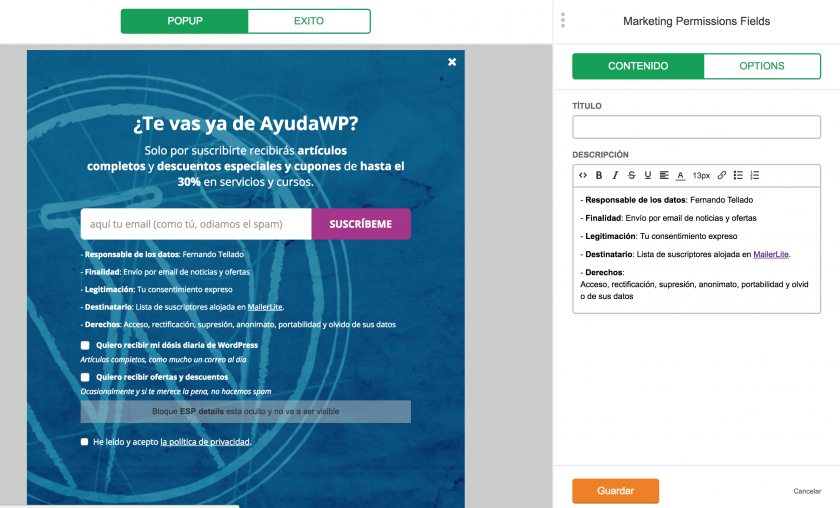This screenshot has width=840, height=508.
Task: Switch to the EXITO tab
Action: [x=308, y=21]
